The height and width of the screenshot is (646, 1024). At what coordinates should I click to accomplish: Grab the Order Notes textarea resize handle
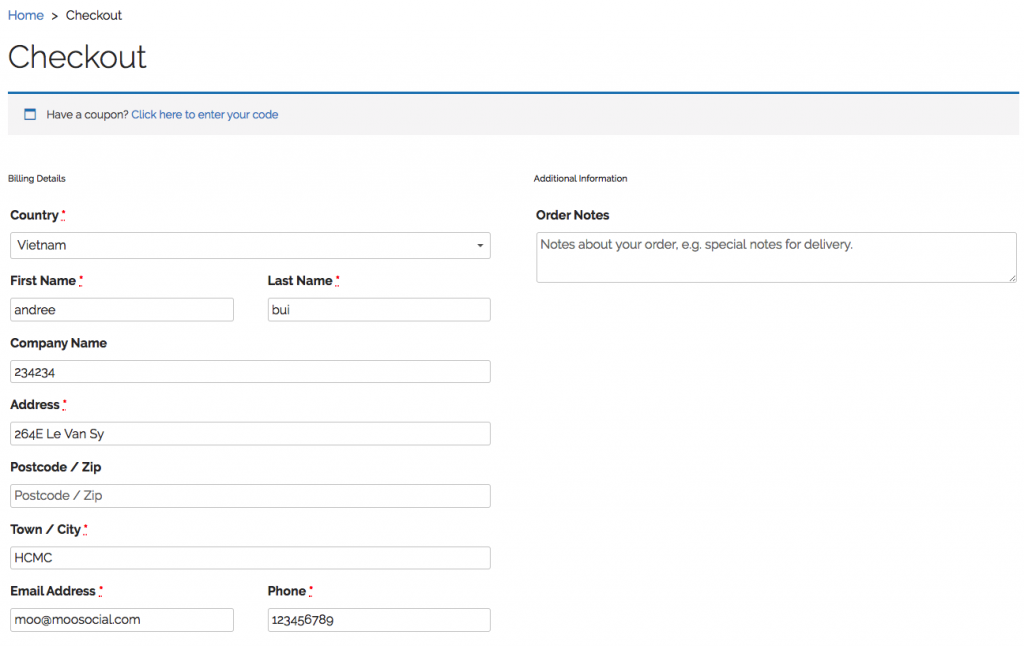point(1012,278)
